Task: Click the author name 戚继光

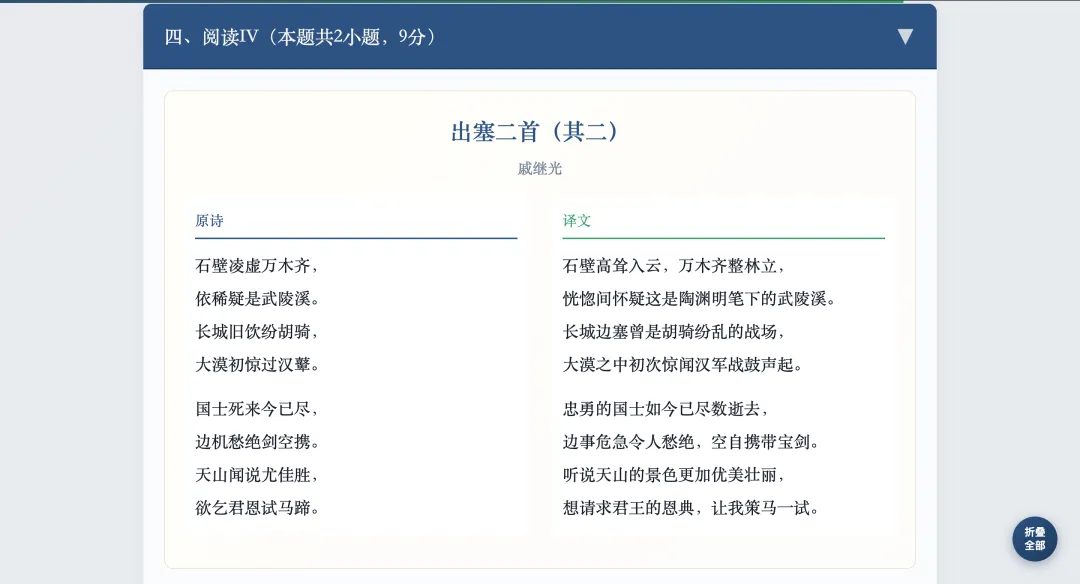Action: [x=539, y=168]
